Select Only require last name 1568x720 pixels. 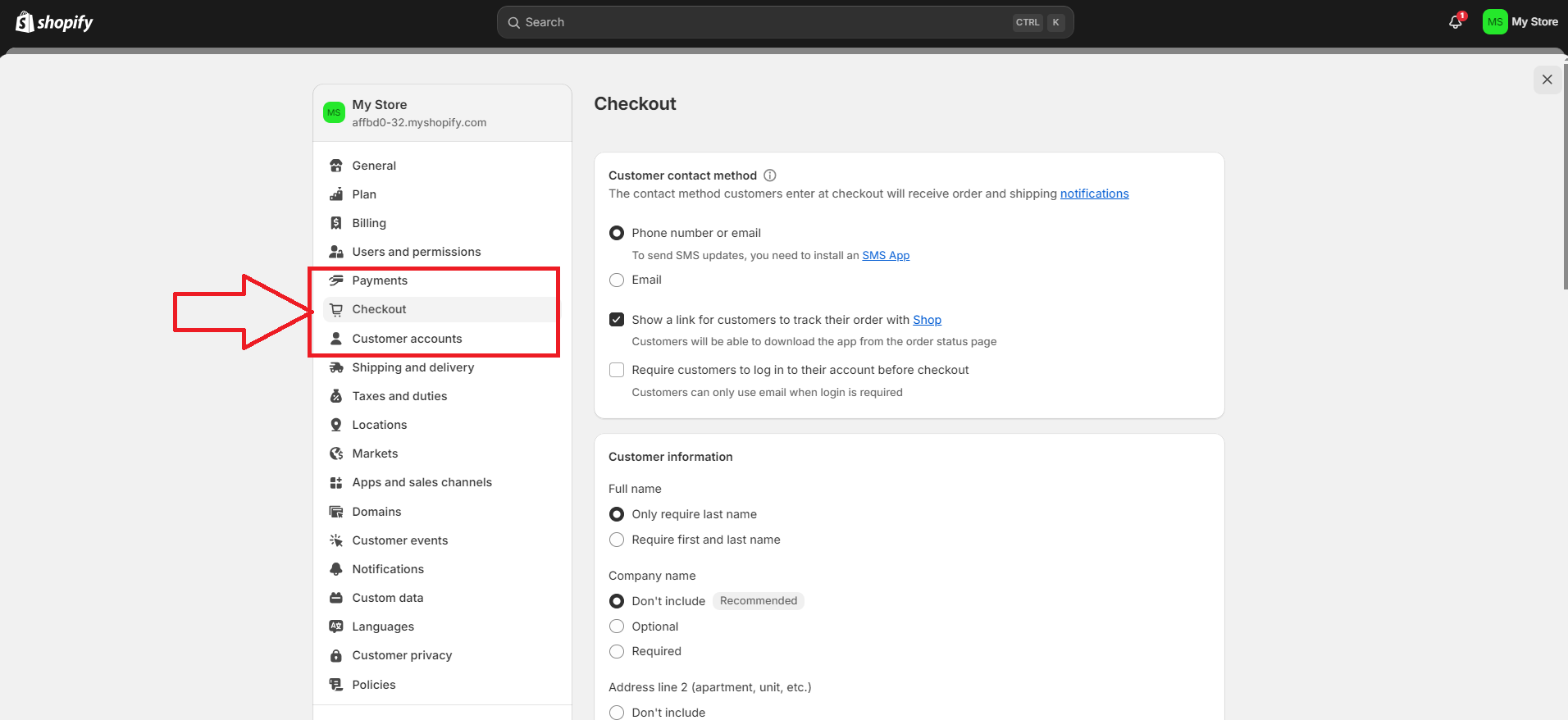coord(617,514)
